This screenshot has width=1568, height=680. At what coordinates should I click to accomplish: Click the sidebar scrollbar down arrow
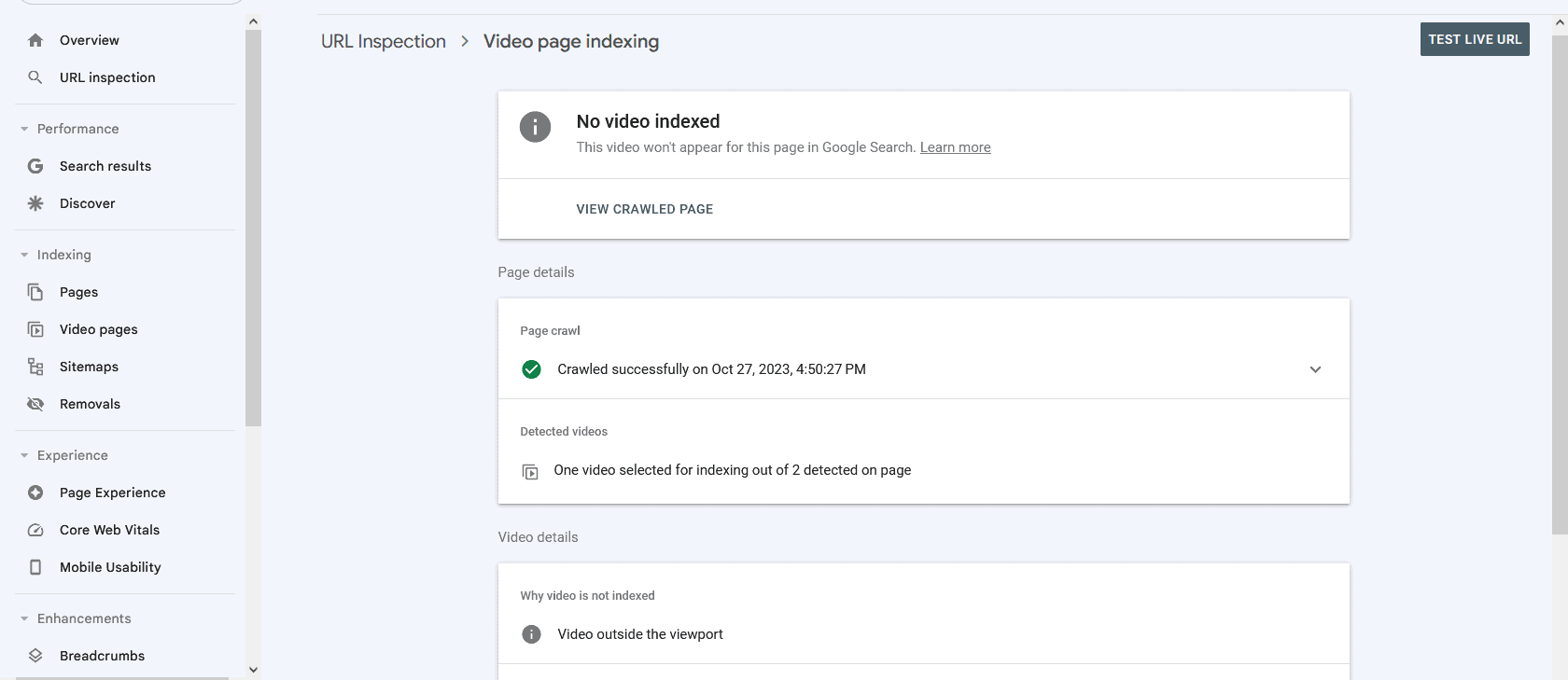point(253,670)
